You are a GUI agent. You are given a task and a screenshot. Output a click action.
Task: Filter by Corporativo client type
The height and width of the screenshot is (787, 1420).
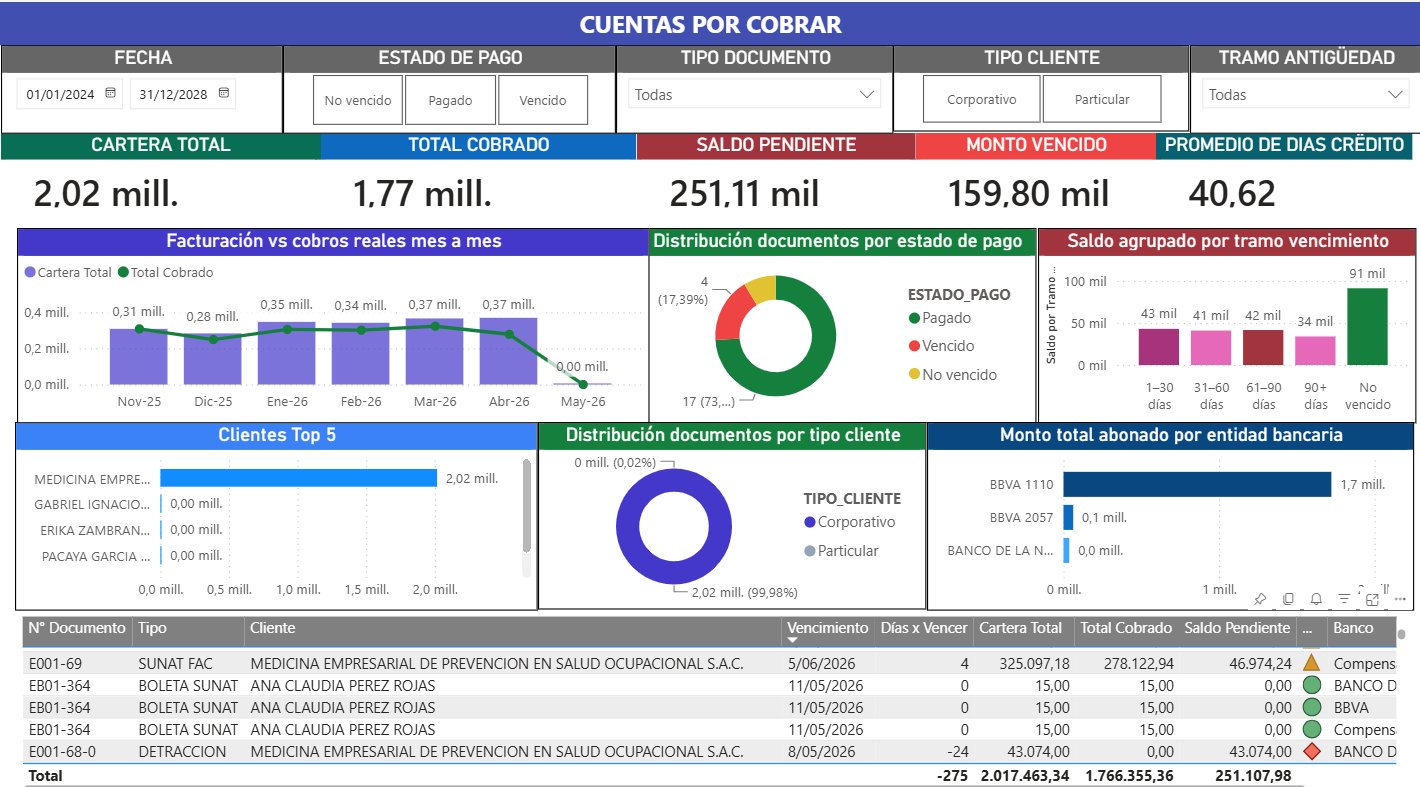click(x=981, y=99)
